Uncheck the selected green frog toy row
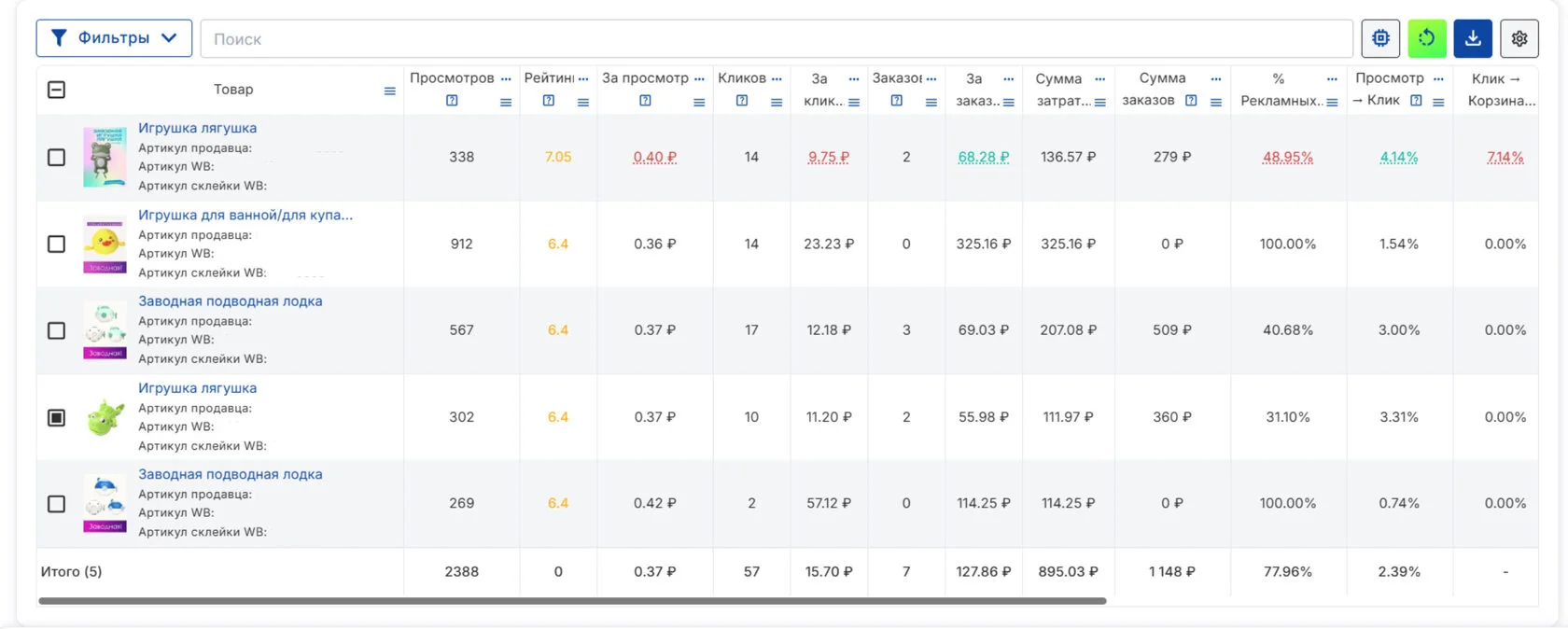The image size is (1568, 629). [x=57, y=417]
